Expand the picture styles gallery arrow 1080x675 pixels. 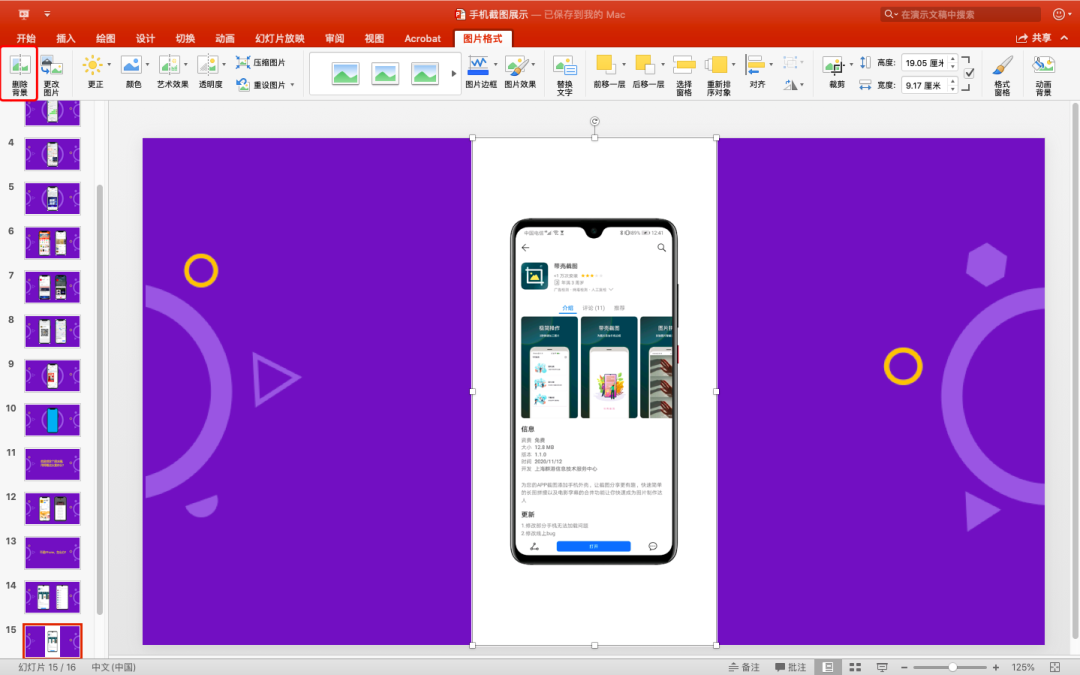click(x=453, y=73)
